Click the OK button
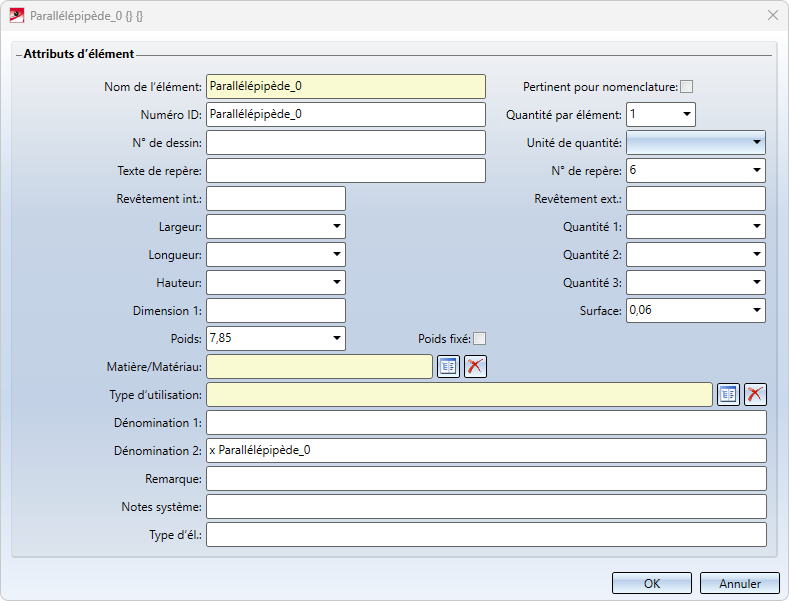 tap(651, 584)
